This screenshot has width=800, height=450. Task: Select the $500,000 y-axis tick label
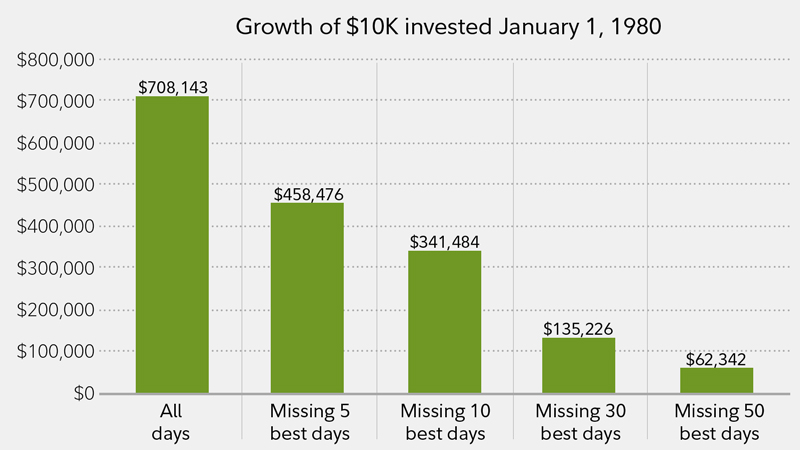click(57, 185)
